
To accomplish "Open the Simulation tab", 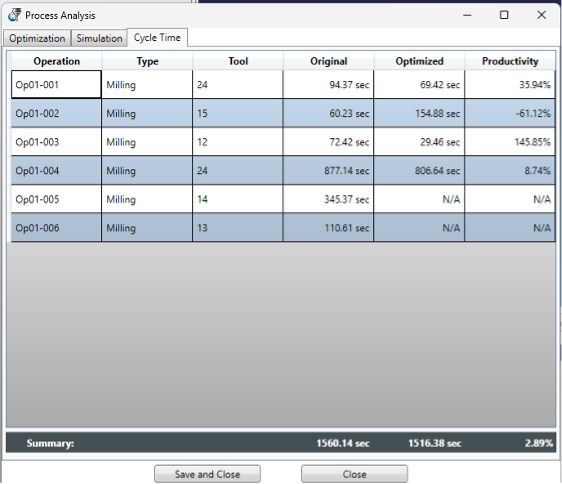I will click(x=99, y=38).
